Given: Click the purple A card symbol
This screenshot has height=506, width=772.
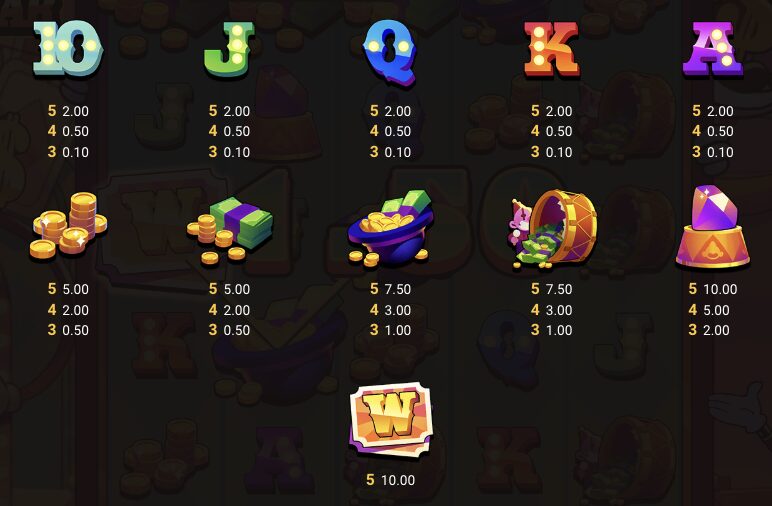Looking at the screenshot, I should point(712,49).
